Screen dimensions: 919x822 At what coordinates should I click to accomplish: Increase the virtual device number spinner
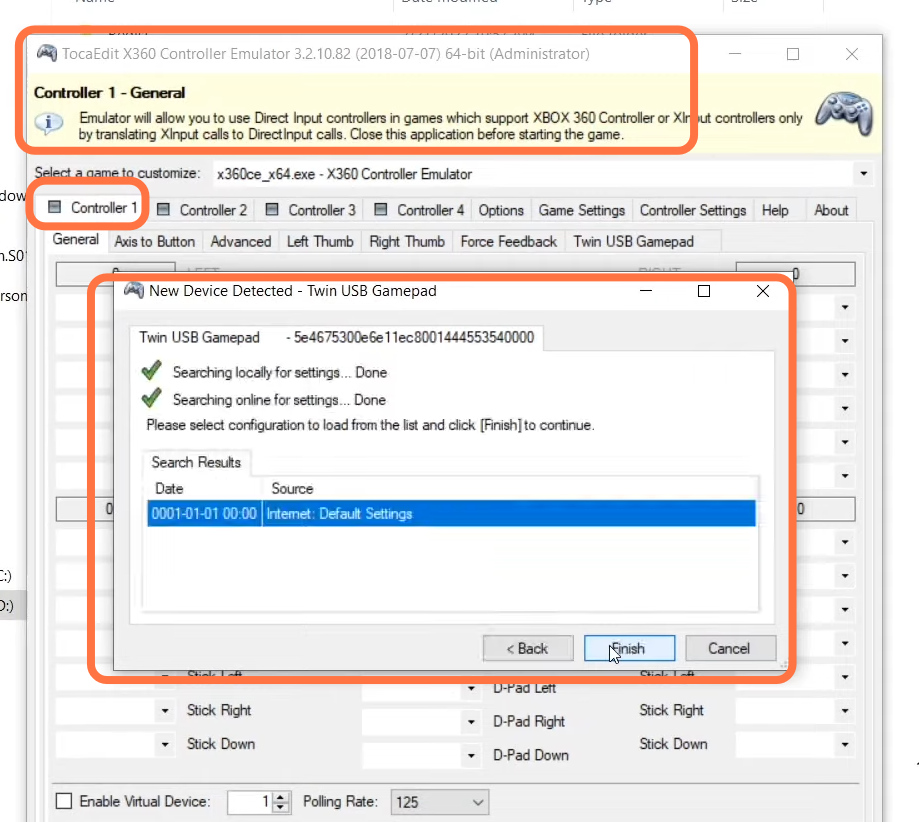tap(281, 797)
